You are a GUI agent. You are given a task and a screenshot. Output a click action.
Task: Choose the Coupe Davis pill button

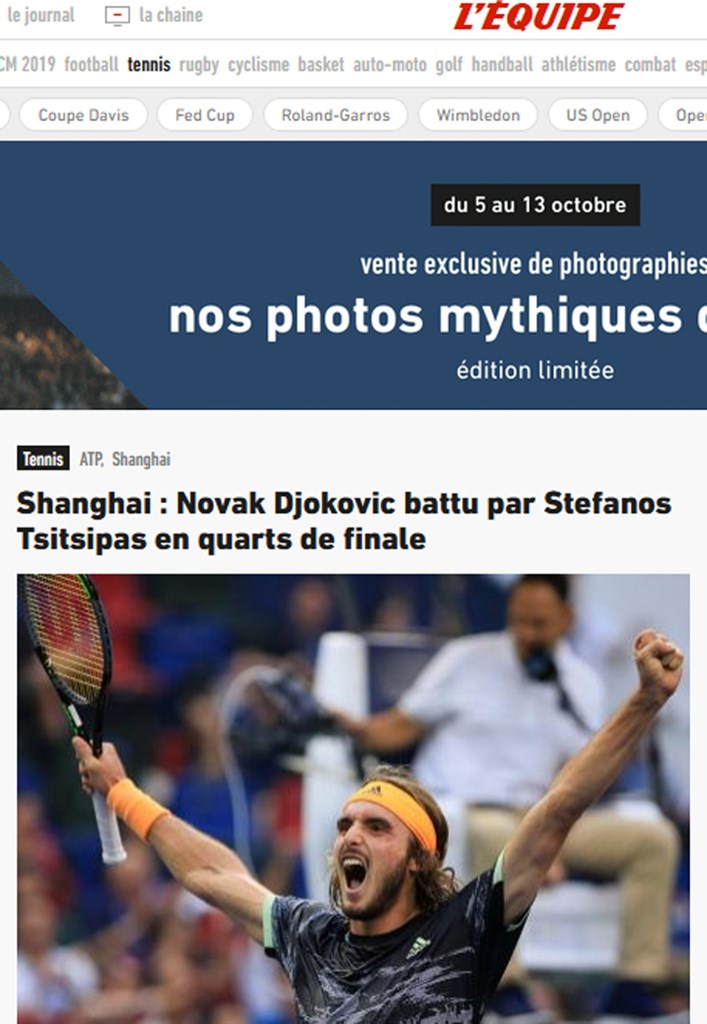tap(84, 115)
